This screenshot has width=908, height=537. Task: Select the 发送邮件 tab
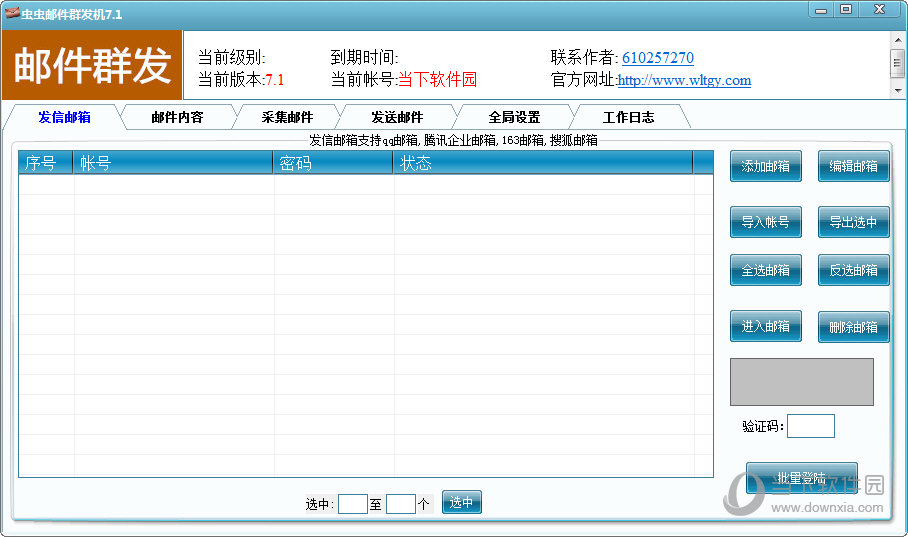397,117
